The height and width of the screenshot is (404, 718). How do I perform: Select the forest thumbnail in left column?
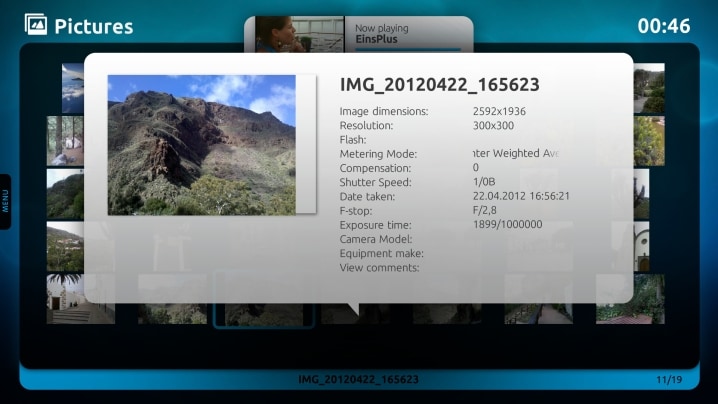pyautogui.click(x=65, y=140)
